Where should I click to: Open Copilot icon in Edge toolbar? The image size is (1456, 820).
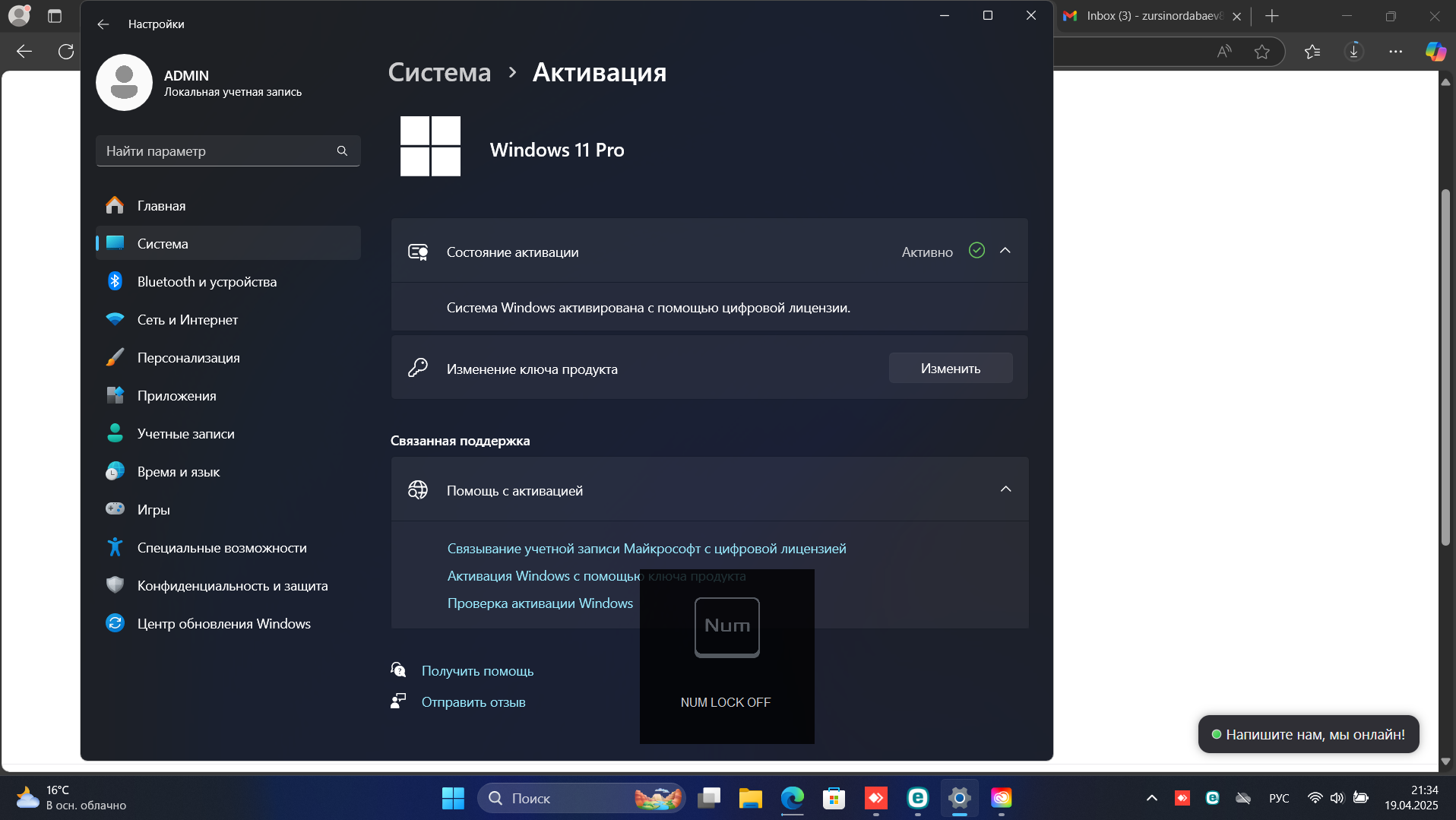pos(1435,52)
